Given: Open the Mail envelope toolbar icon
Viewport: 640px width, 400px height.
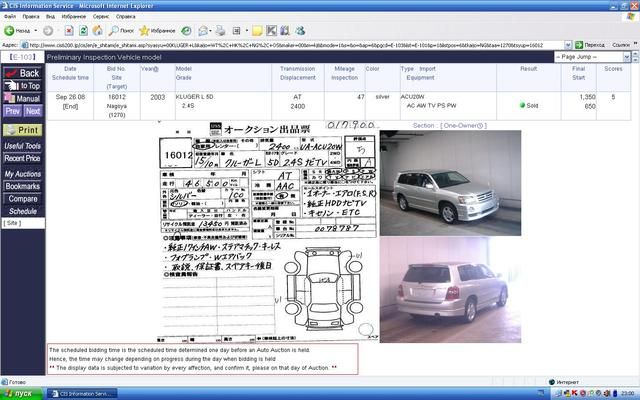Looking at the screenshot, I should click(x=203, y=31).
